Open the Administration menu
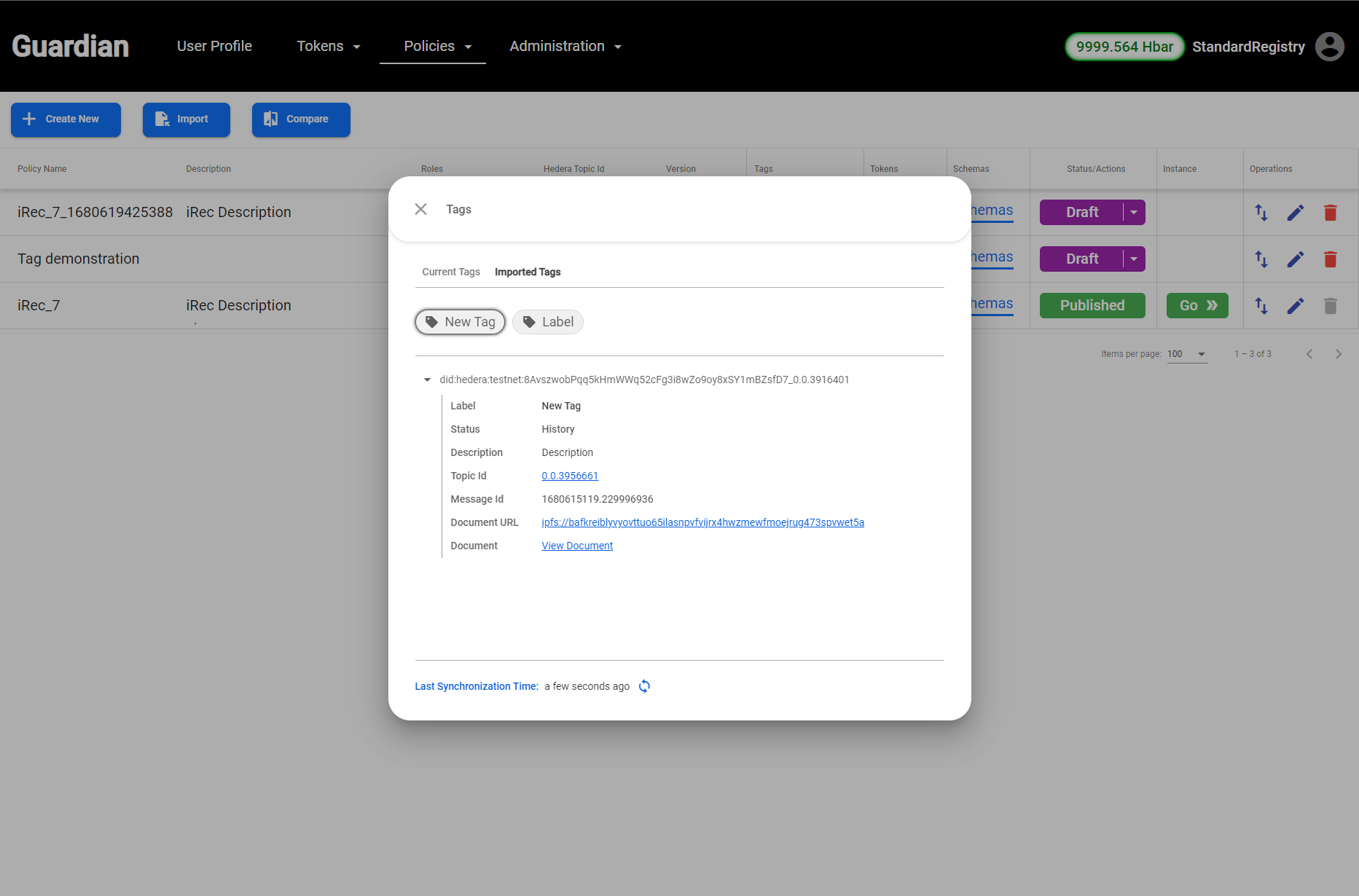The image size is (1359, 896). [x=565, y=47]
